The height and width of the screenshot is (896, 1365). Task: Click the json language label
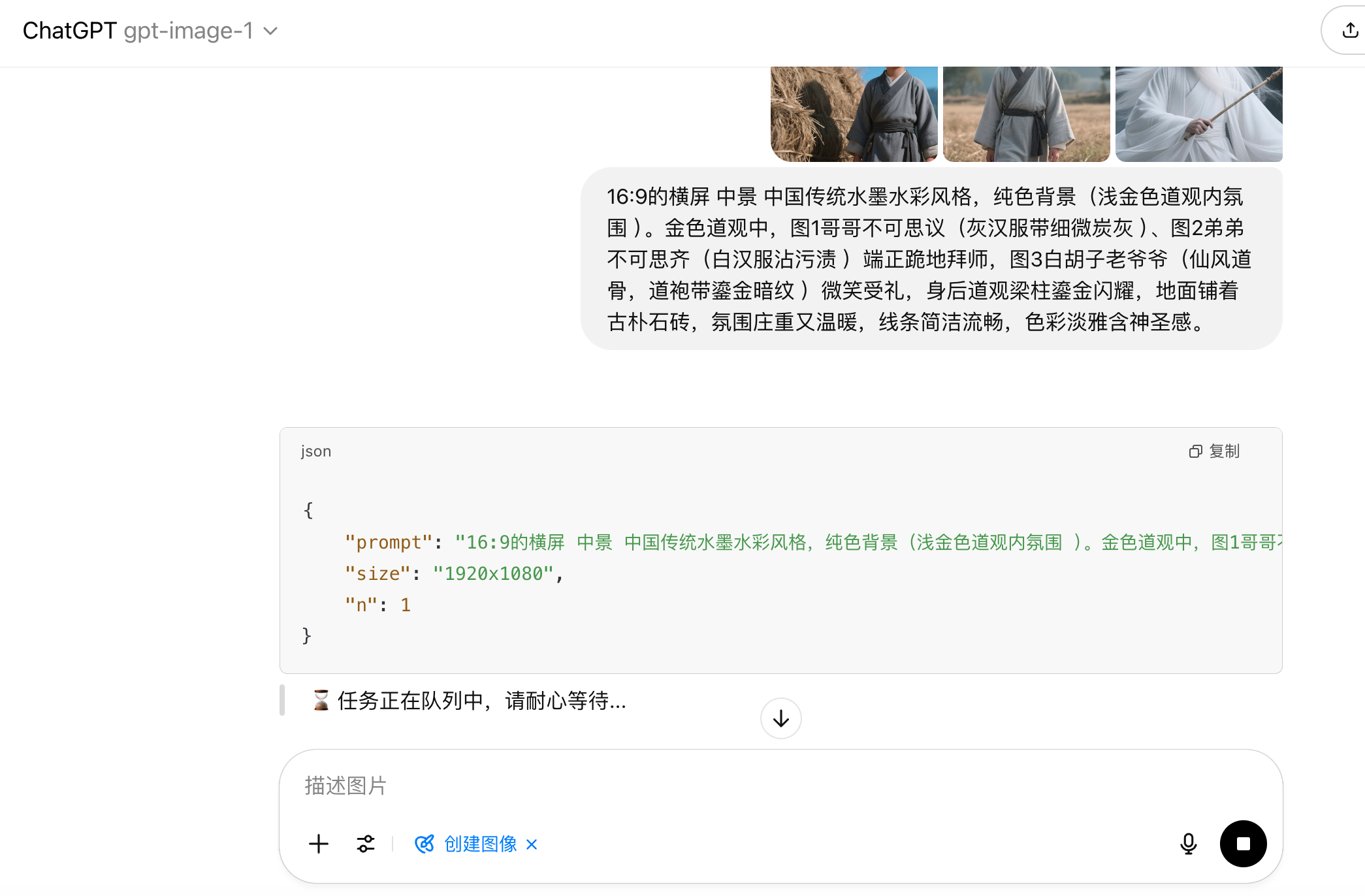pyautogui.click(x=316, y=451)
